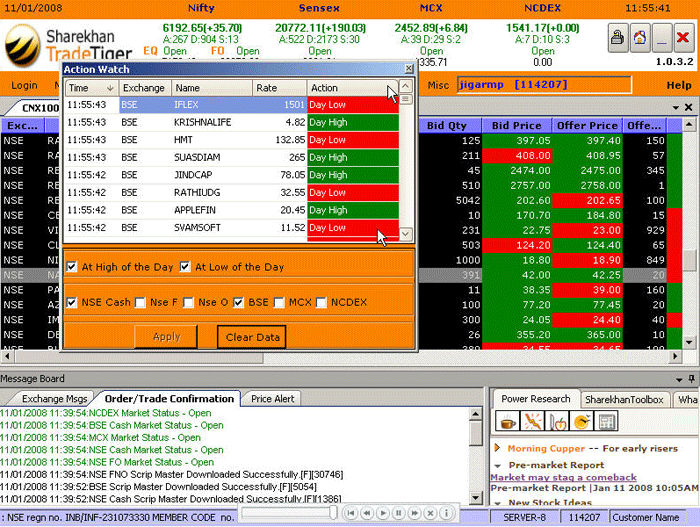
Task: Open the Morning Cupper coffee cup icon
Action: pyautogui.click(x=507, y=421)
